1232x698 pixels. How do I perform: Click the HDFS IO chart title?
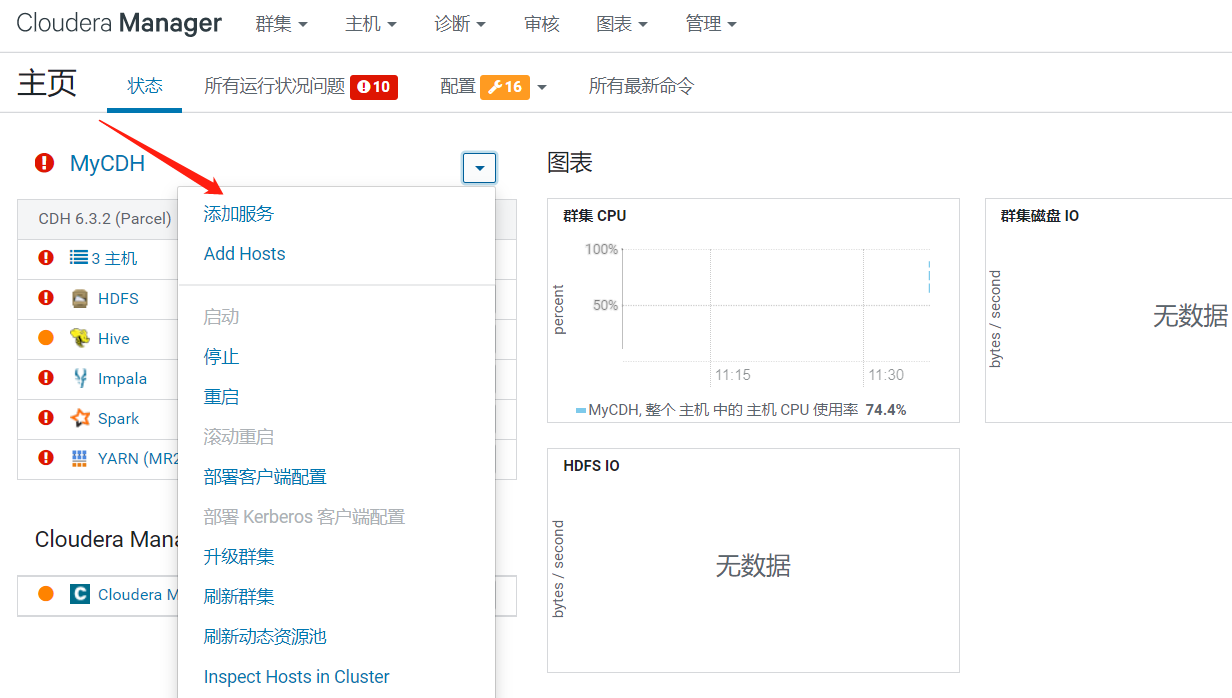(x=591, y=466)
